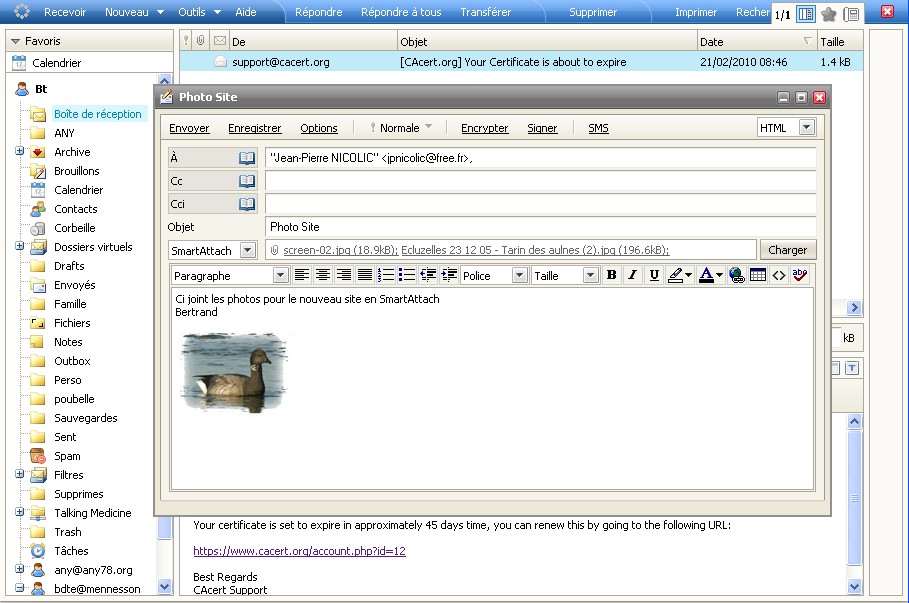Expand the Archive folder tree node

click(x=19, y=152)
